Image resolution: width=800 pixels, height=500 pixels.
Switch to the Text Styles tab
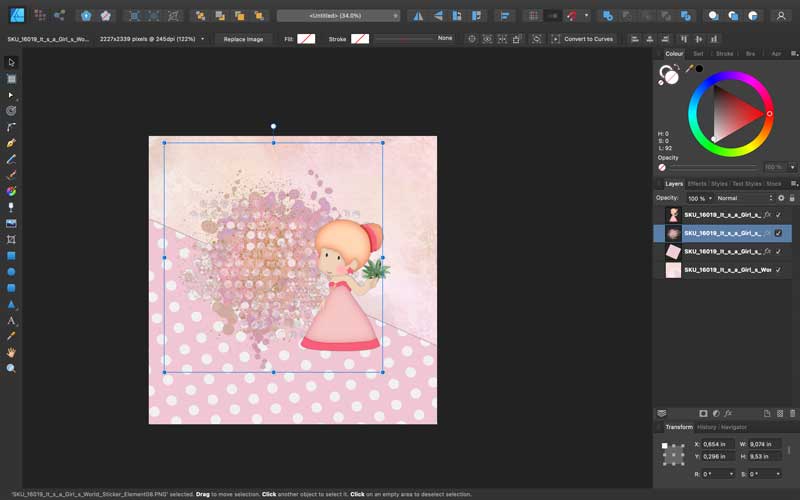coord(746,184)
